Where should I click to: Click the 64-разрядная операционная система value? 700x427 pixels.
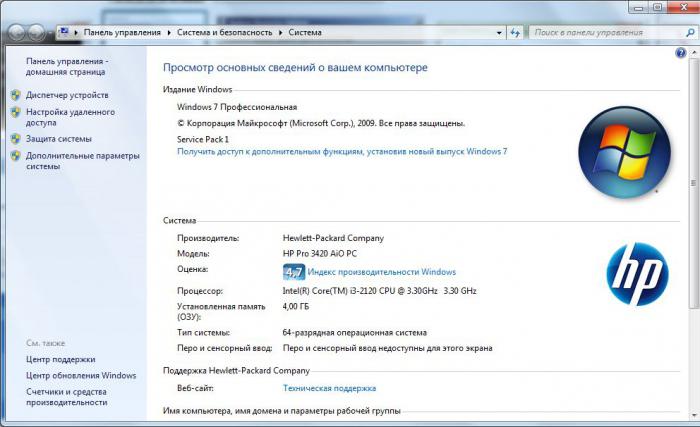[x=354, y=333]
